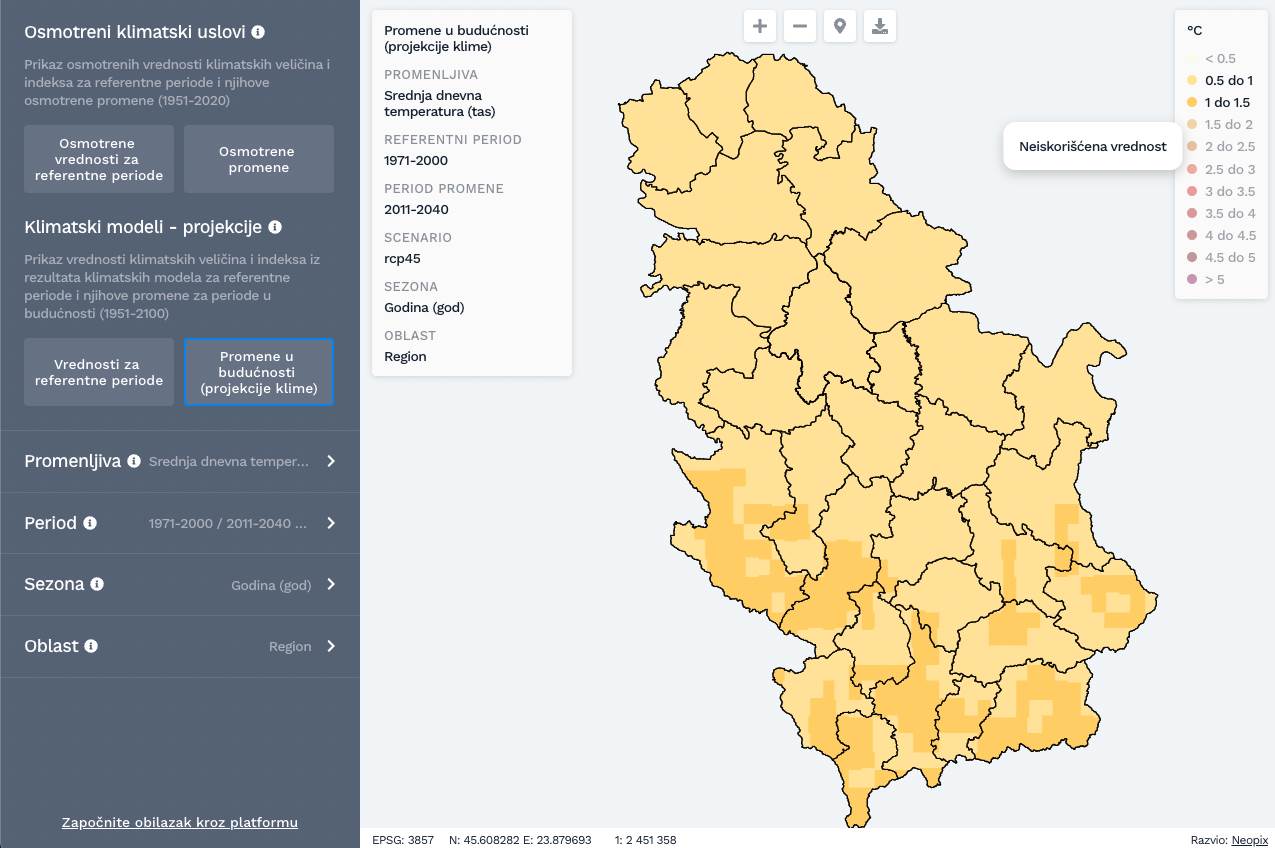Click Započnite obilazak kroz platformu link

(x=180, y=822)
